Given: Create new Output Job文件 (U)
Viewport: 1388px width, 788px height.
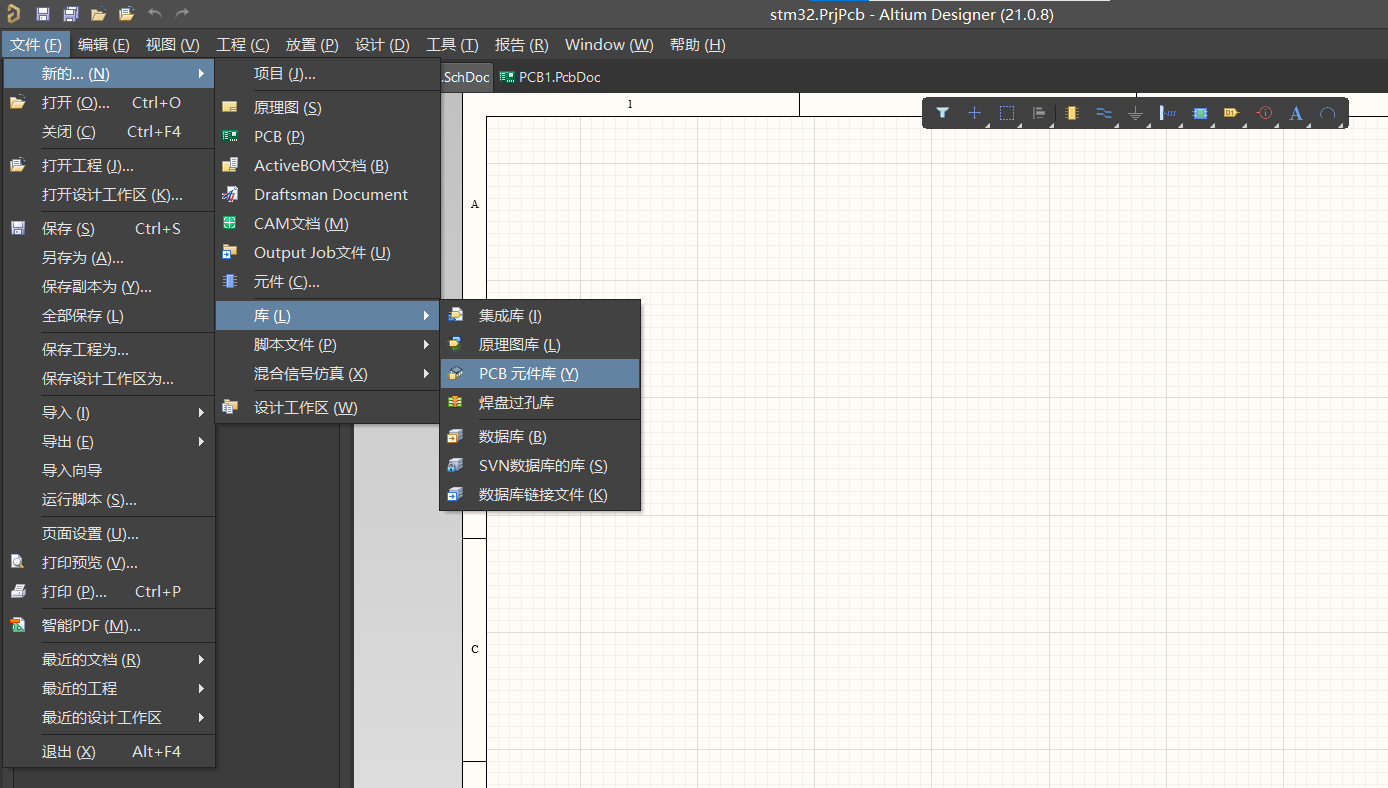Looking at the screenshot, I should (328, 253).
